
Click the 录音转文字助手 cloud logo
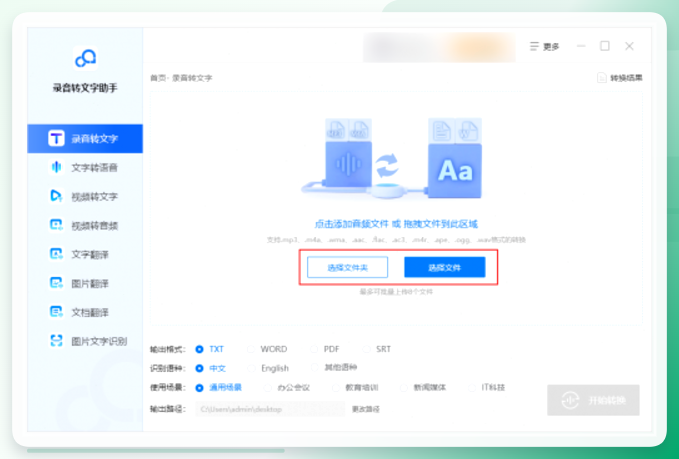85,58
